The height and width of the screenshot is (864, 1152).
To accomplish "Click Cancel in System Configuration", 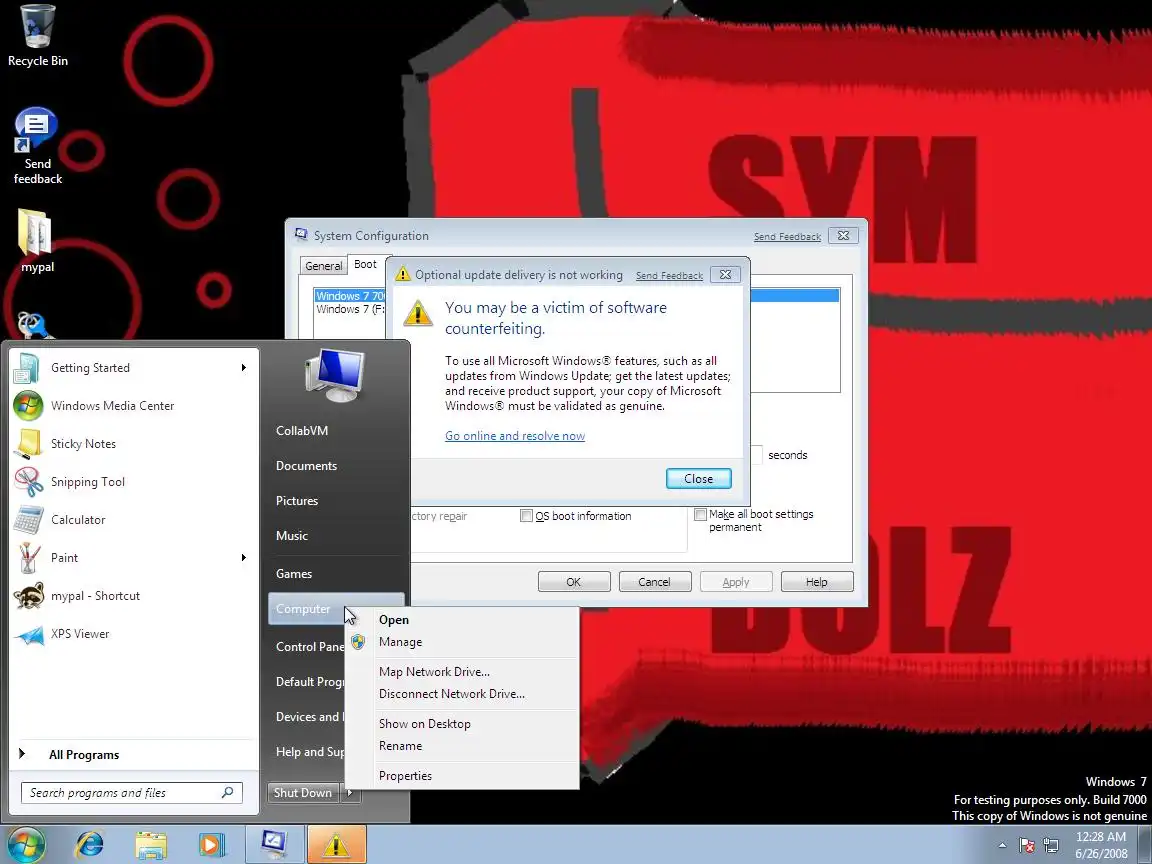I will (655, 582).
